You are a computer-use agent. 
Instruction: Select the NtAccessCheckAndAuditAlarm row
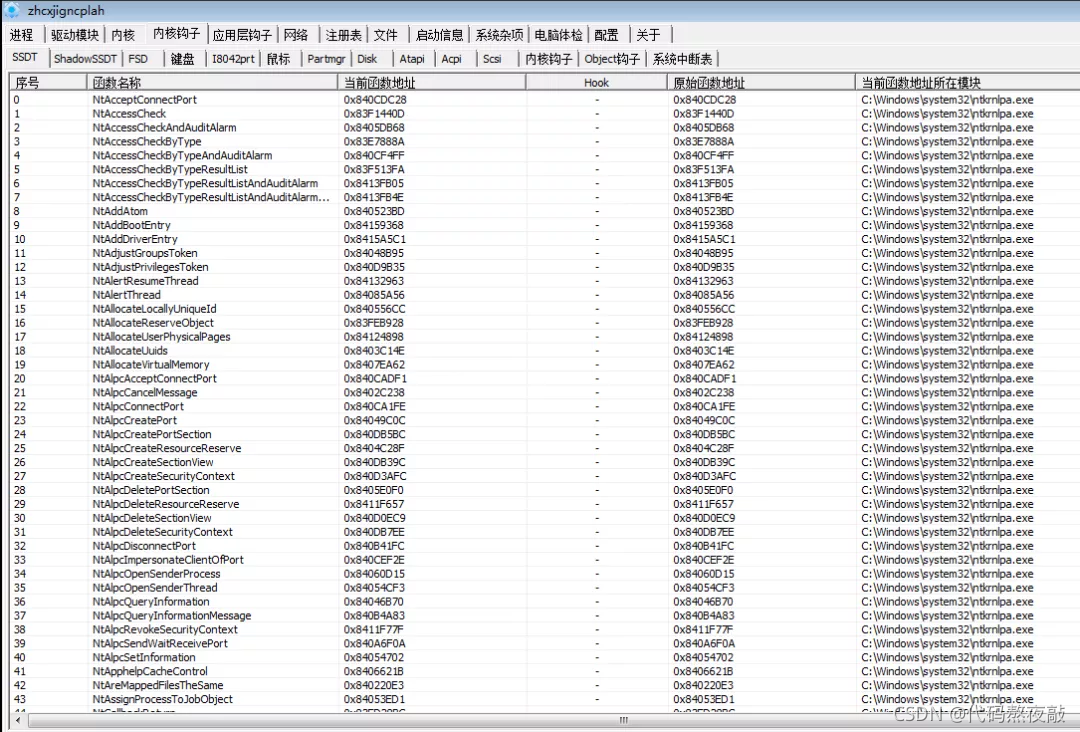click(546, 127)
